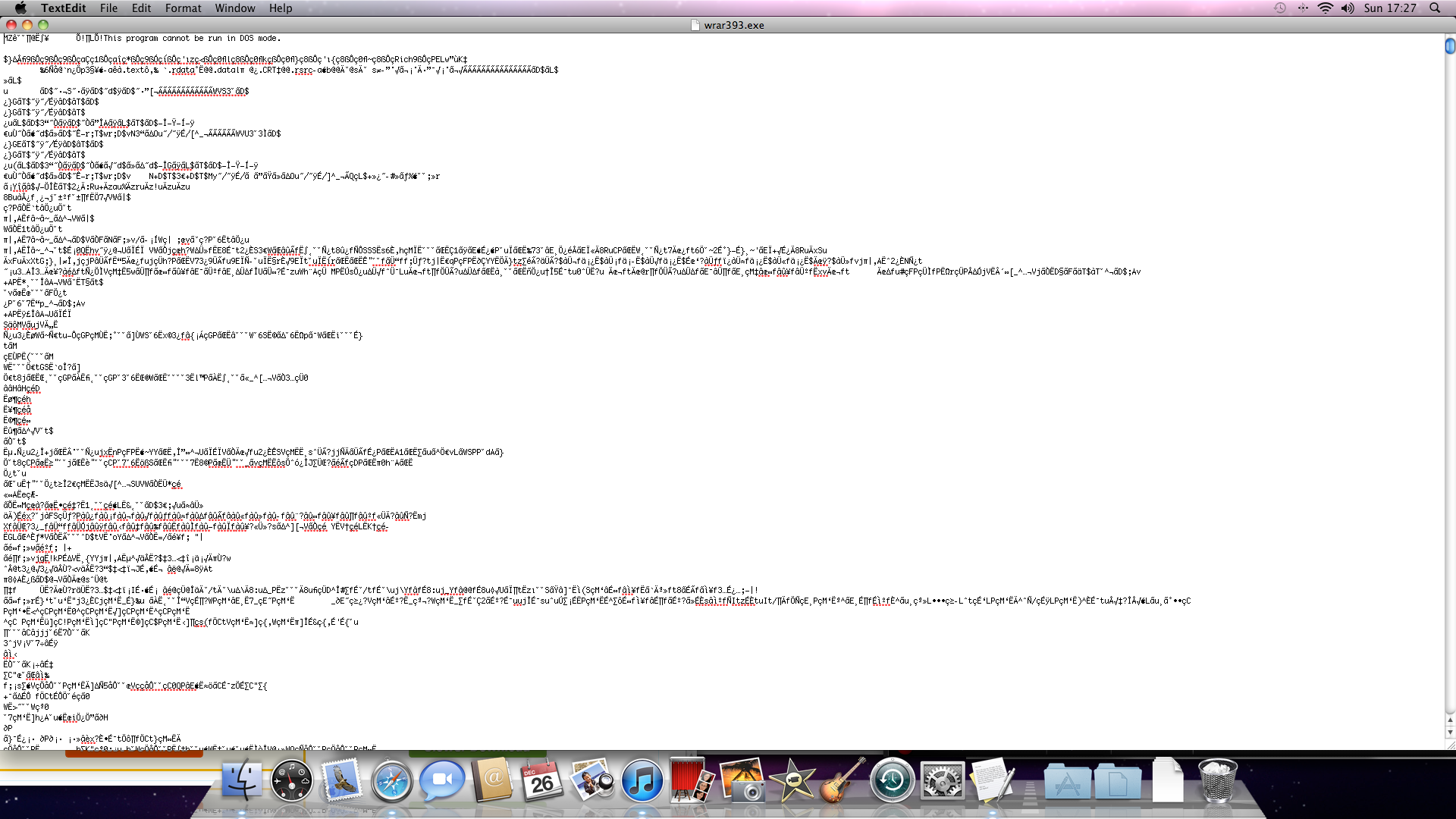Open iTunes from the Dock

pos(642,782)
